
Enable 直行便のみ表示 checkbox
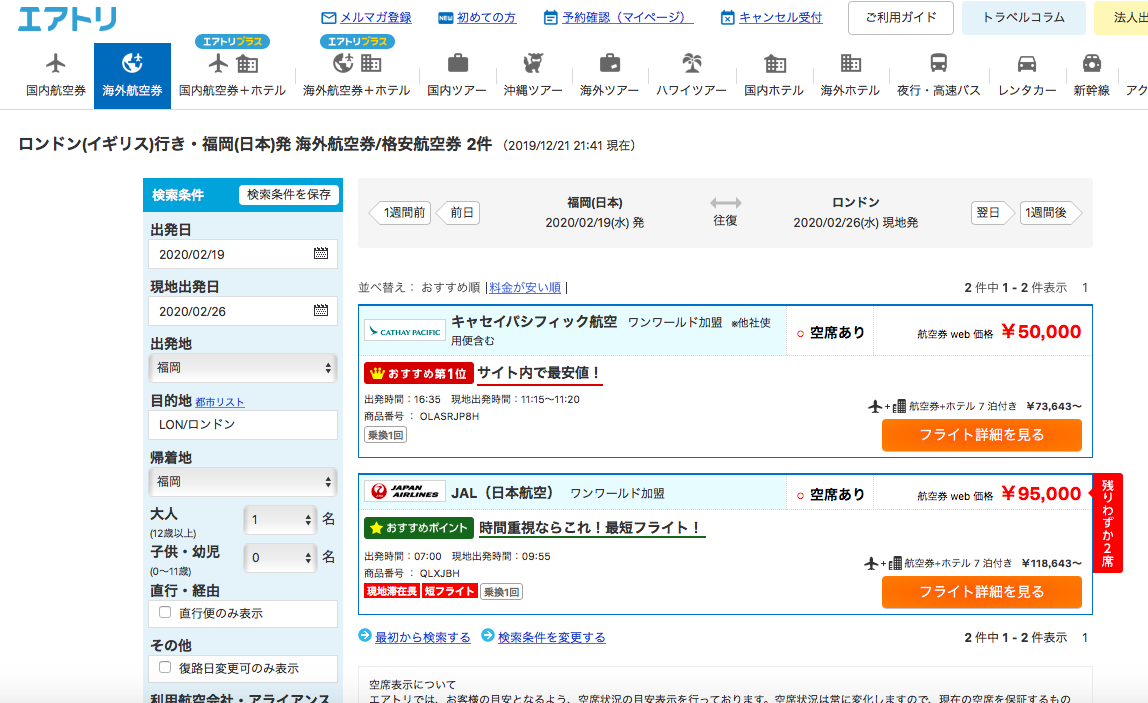click(x=165, y=612)
